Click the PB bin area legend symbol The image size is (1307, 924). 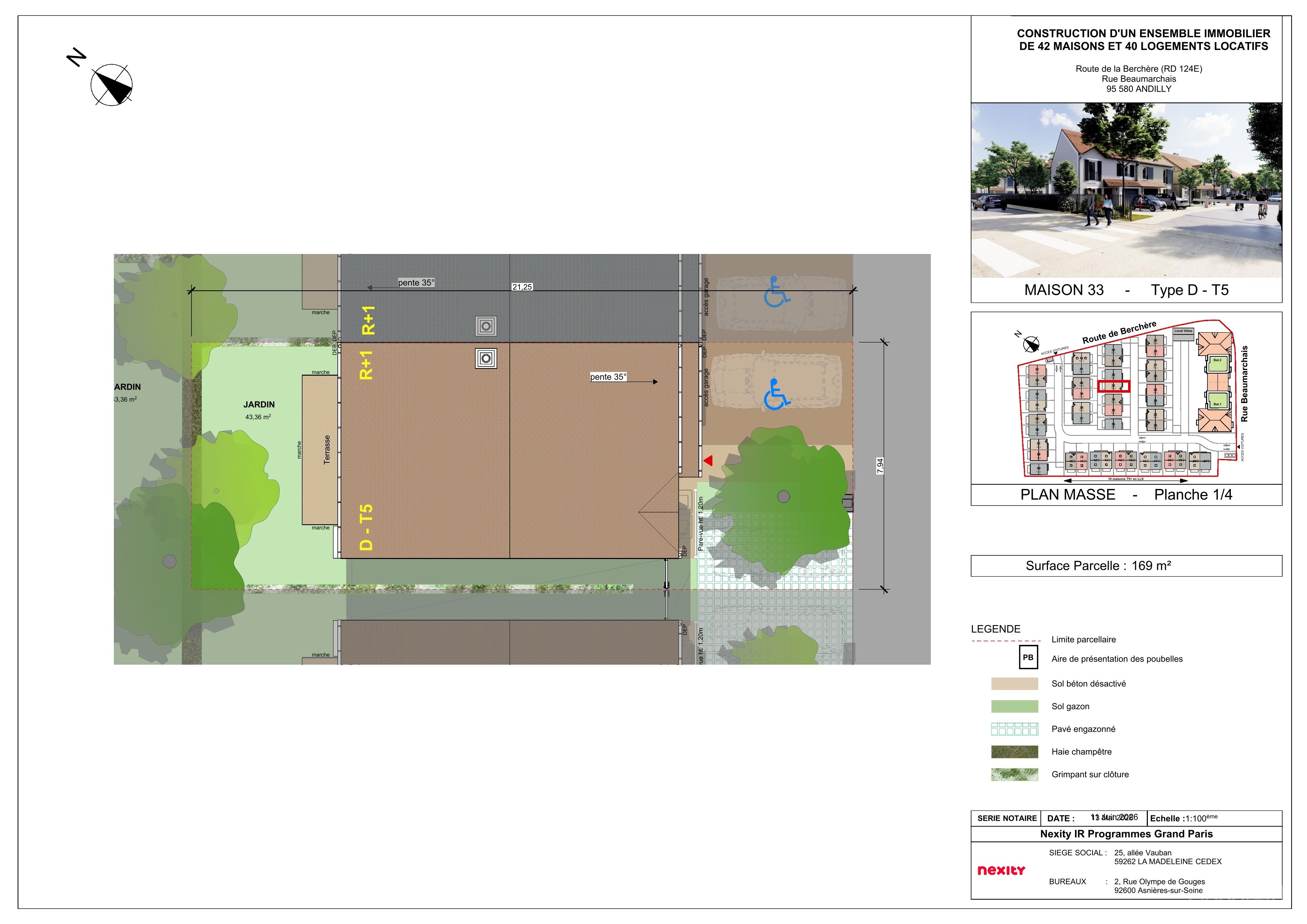pos(1028,657)
